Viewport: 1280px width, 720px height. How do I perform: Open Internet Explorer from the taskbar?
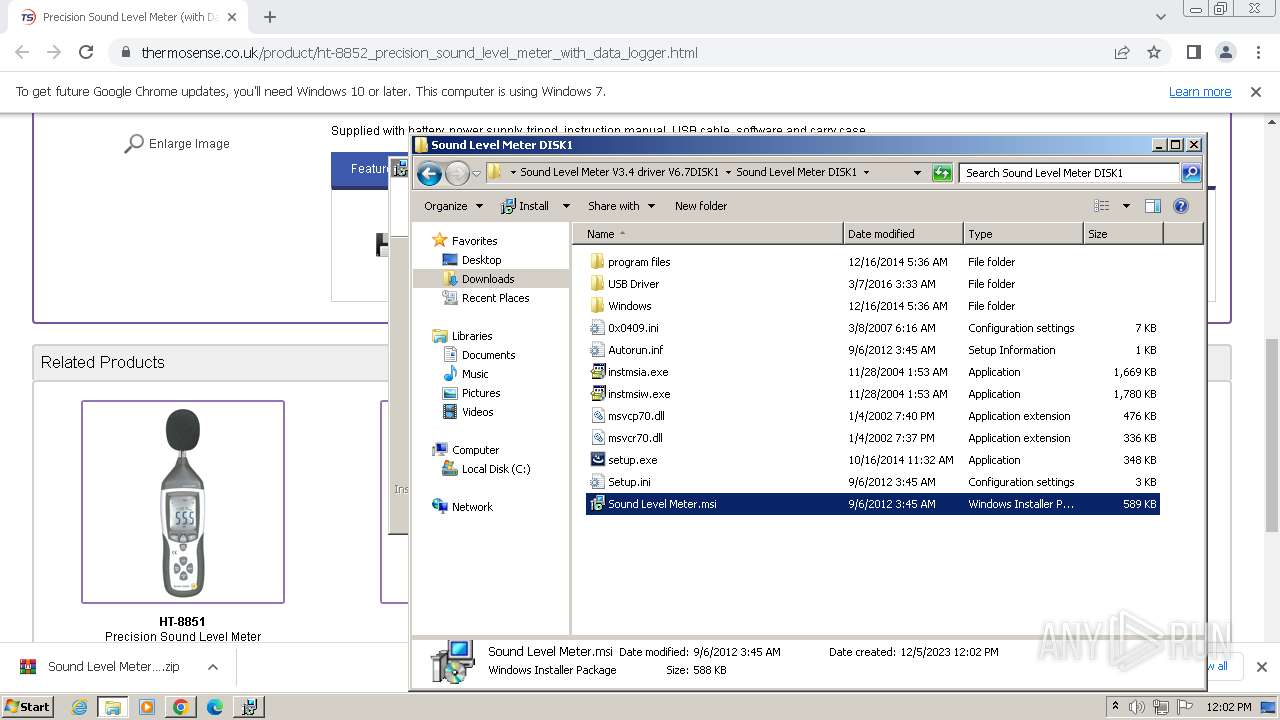click(79, 707)
